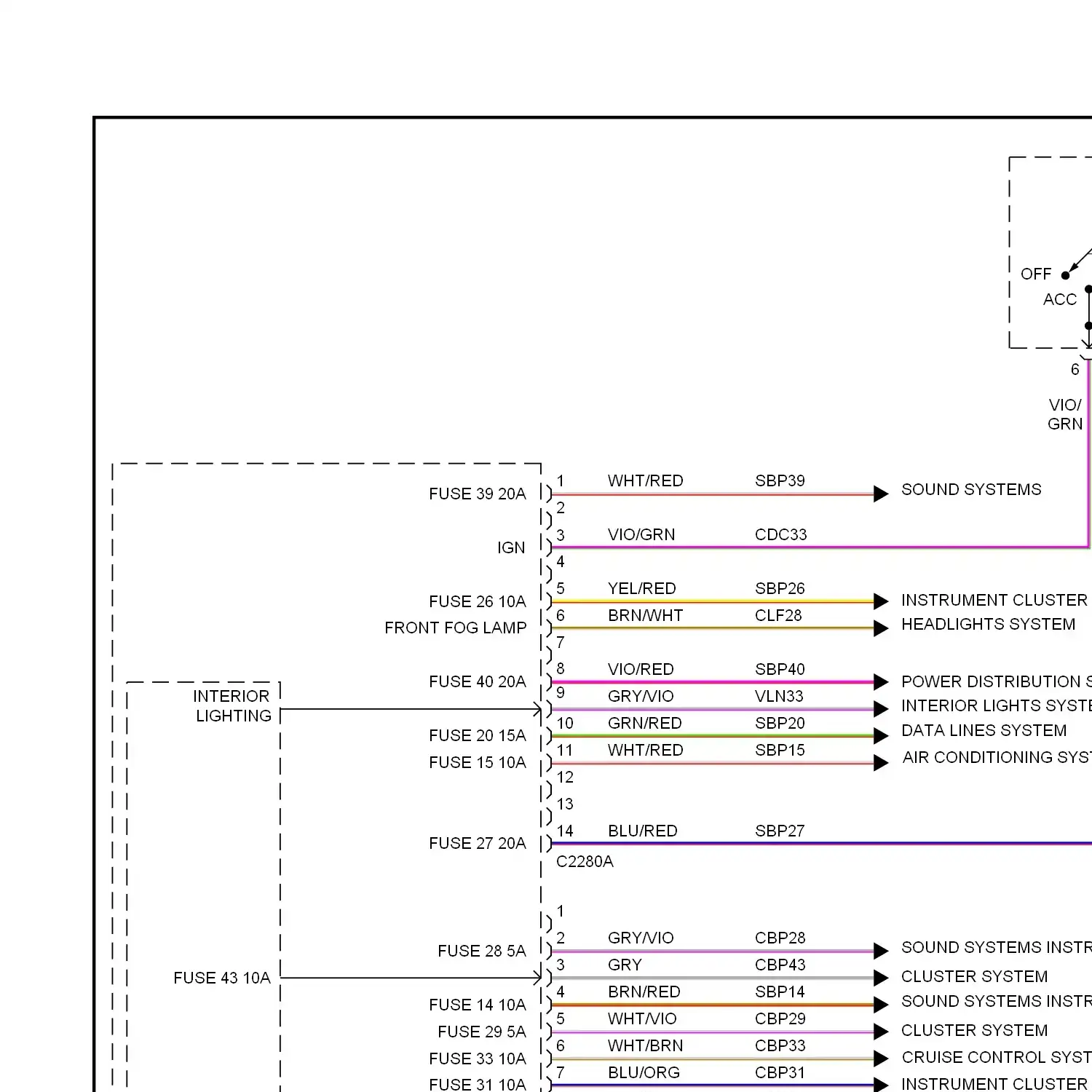This screenshot has height=1092, width=1092.
Task: Click the FUSE 26 10A label
Action: click(x=477, y=601)
